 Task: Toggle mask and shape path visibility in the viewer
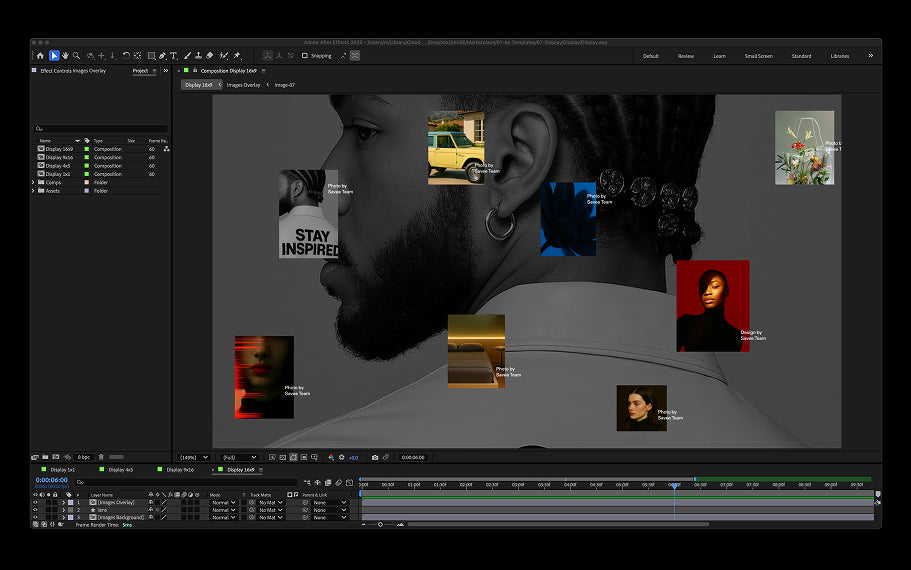(x=293, y=457)
